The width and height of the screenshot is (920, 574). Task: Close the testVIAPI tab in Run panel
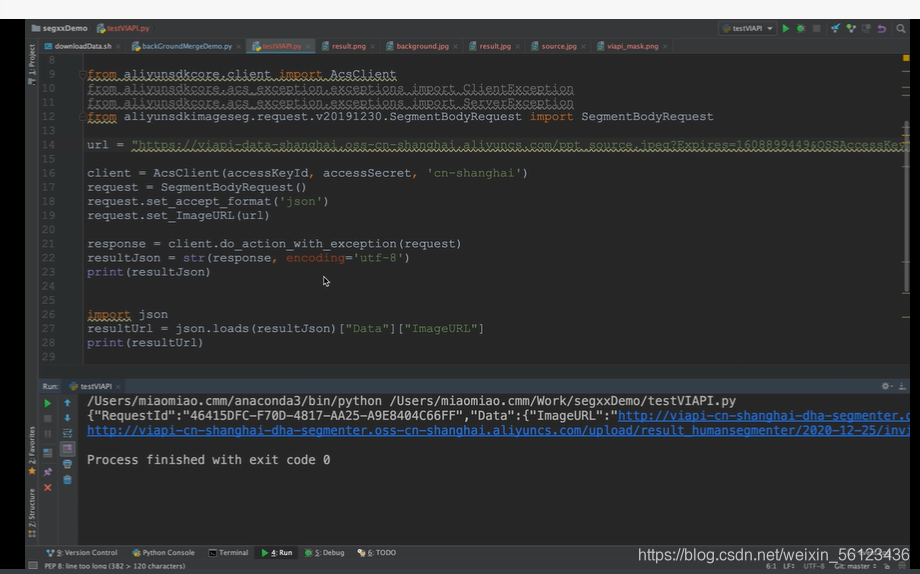click(118, 386)
